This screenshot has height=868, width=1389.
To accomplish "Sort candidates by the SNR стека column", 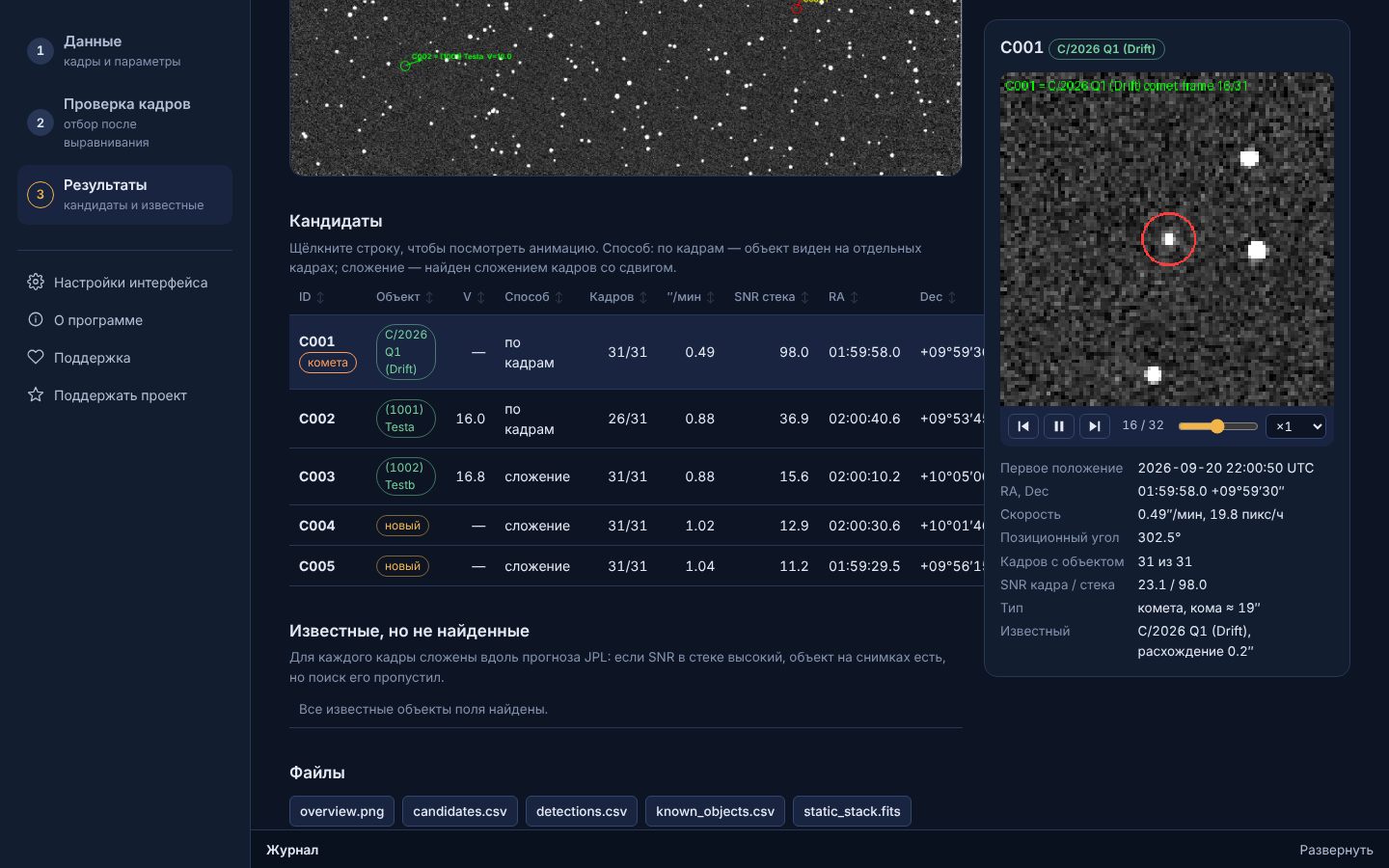I will pos(772,297).
